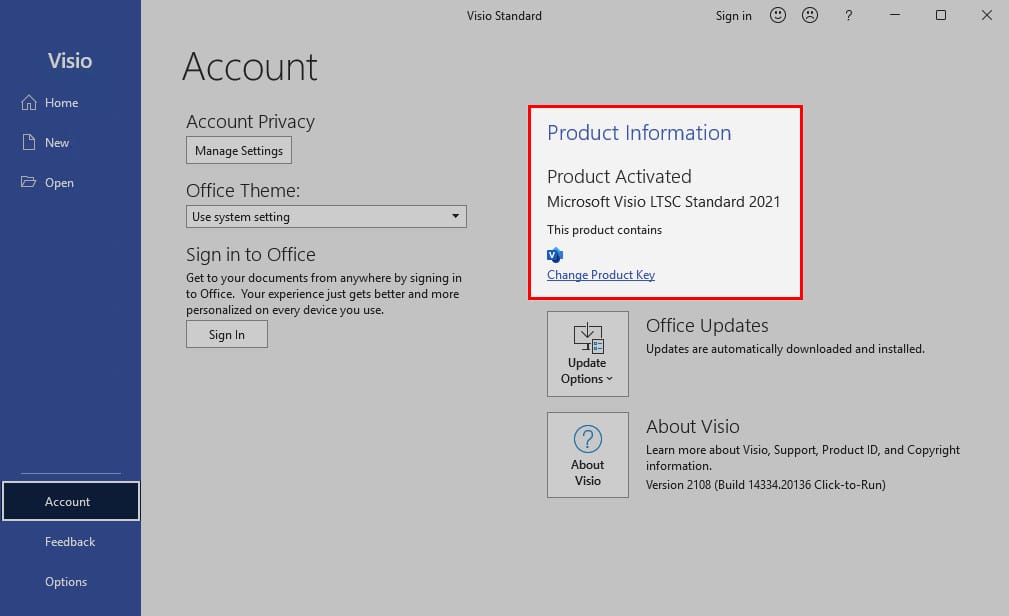
Task: Close the Visio window
Action: (986, 15)
